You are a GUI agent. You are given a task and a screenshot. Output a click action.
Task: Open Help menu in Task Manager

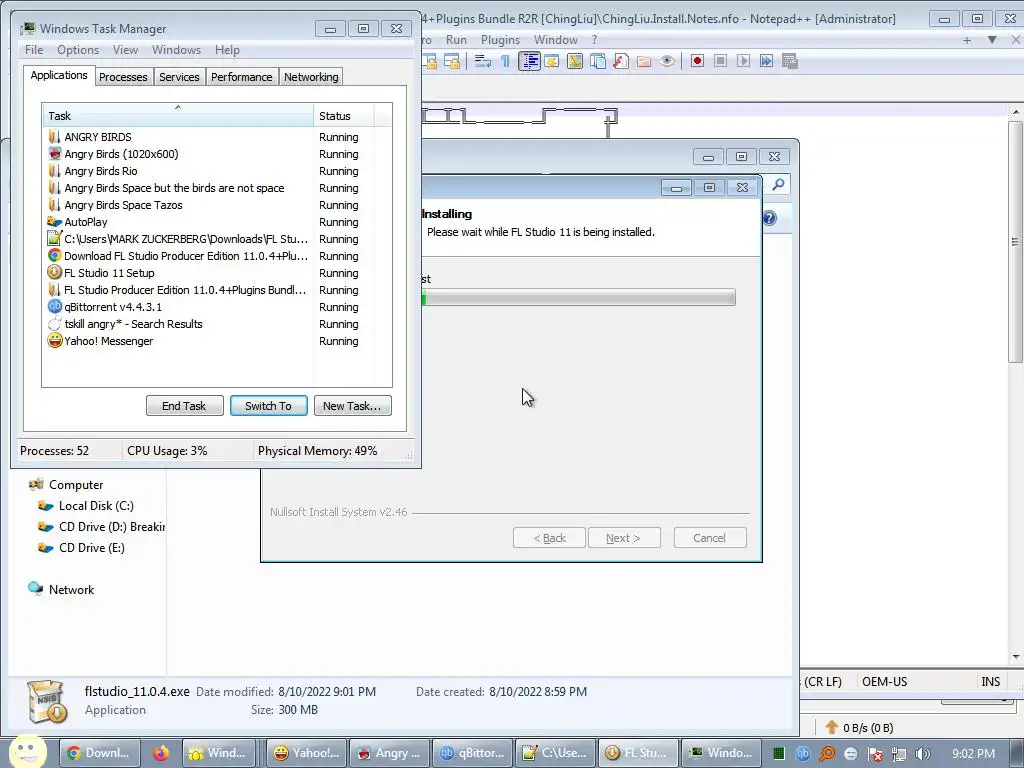click(x=227, y=50)
